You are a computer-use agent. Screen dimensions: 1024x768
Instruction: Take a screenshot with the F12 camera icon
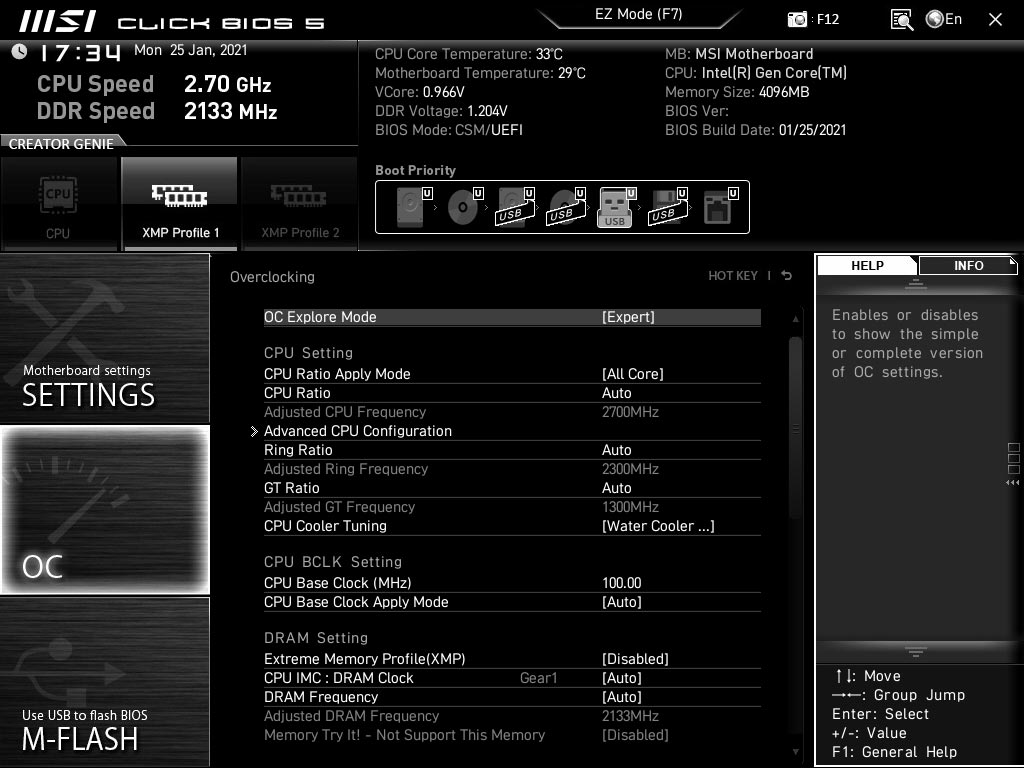point(797,20)
